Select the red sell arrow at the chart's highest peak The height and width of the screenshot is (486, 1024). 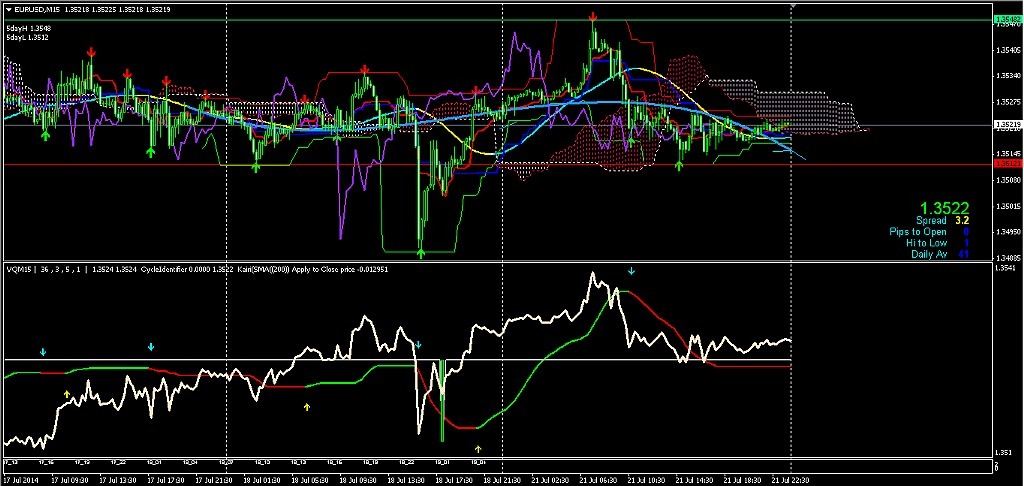pyautogui.click(x=594, y=18)
